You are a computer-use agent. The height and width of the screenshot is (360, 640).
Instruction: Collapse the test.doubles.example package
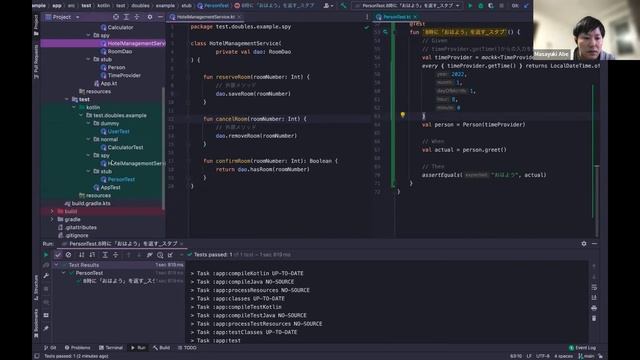pyautogui.click(x=81, y=116)
